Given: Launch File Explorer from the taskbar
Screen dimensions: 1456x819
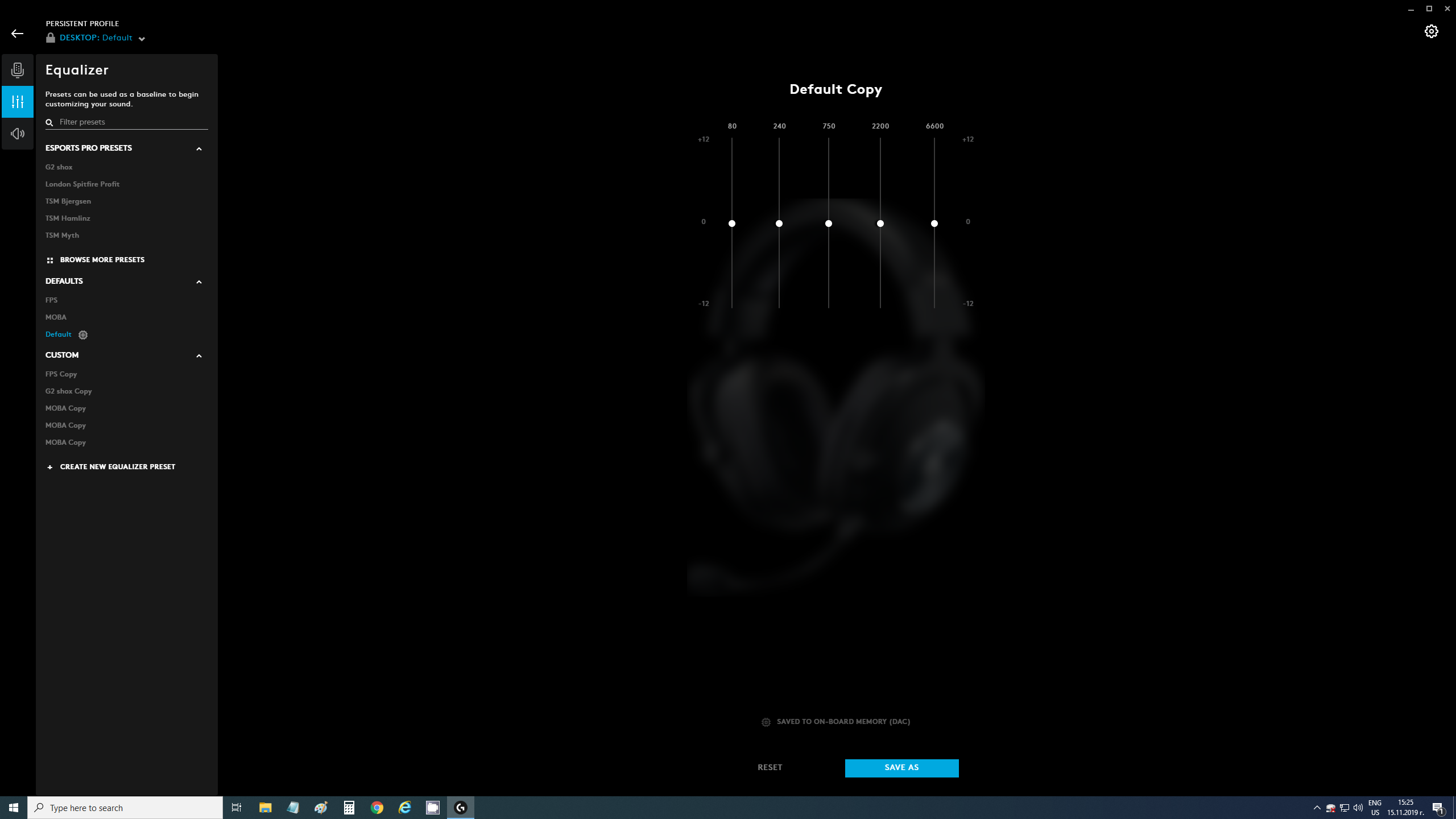Looking at the screenshot, I should pos(265,808).
